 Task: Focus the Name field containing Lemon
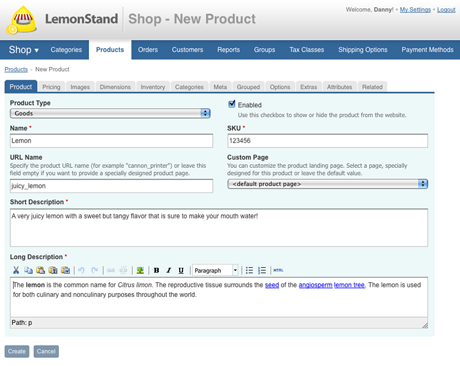[111, 141]
